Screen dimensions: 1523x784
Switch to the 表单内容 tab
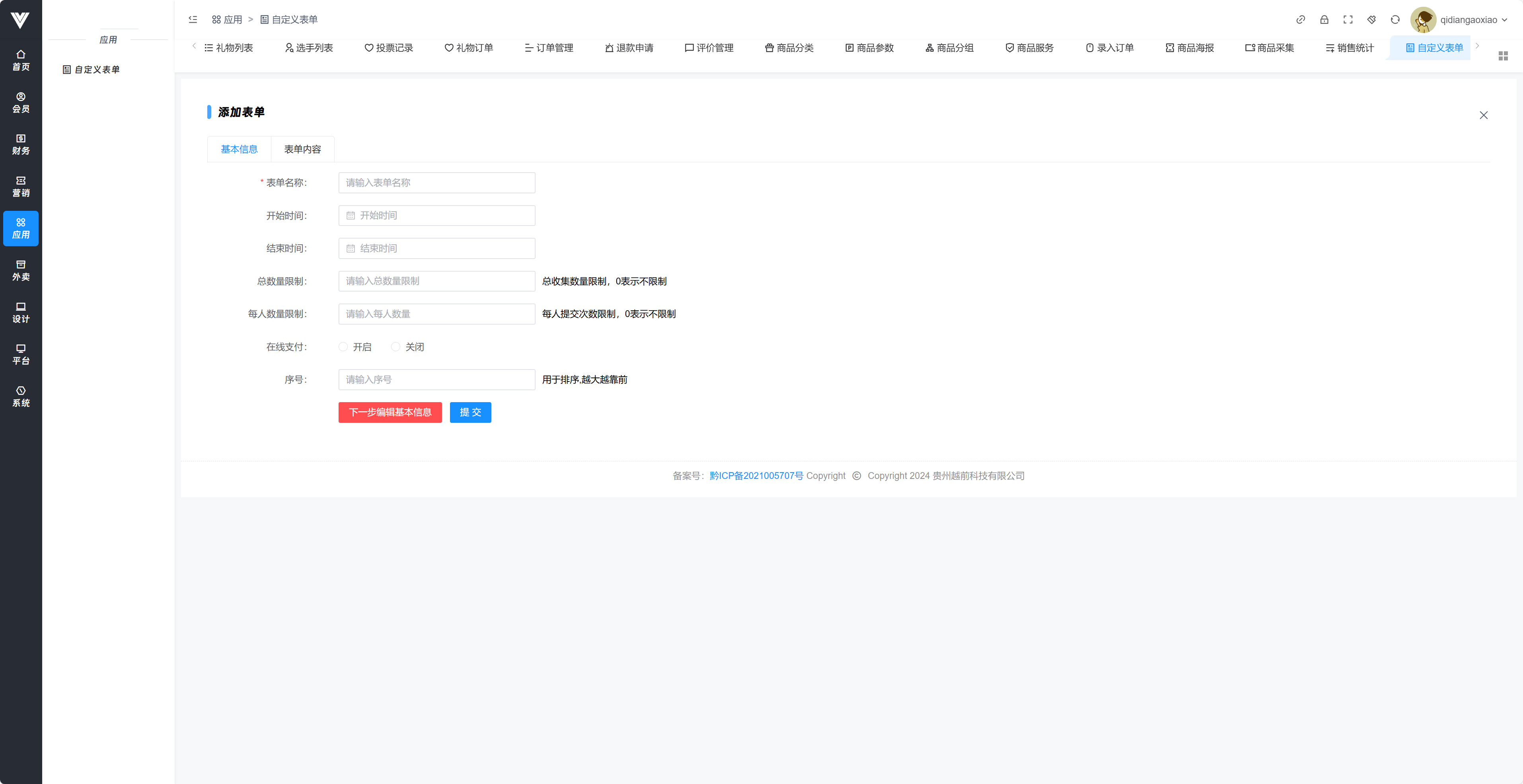(x=302, y=149)
